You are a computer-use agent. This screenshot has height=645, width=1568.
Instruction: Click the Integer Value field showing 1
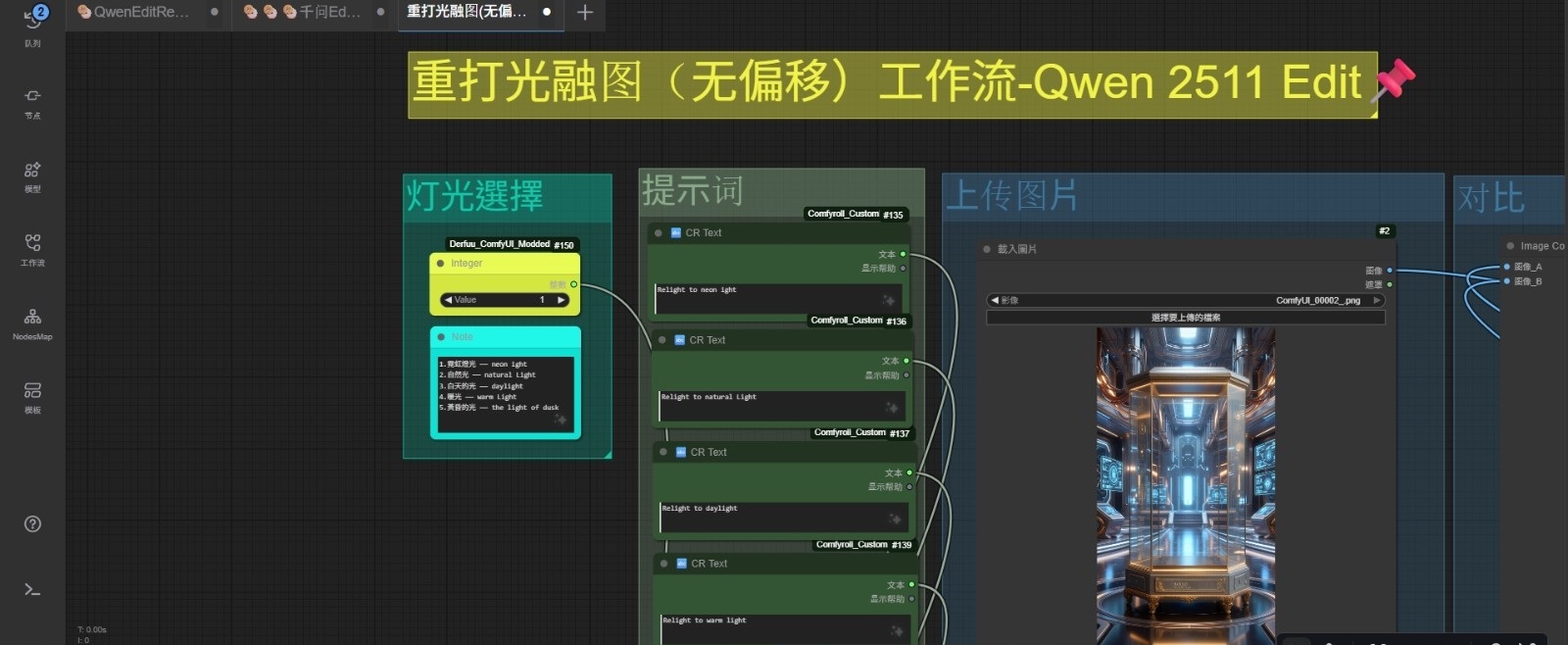point(505,300)
